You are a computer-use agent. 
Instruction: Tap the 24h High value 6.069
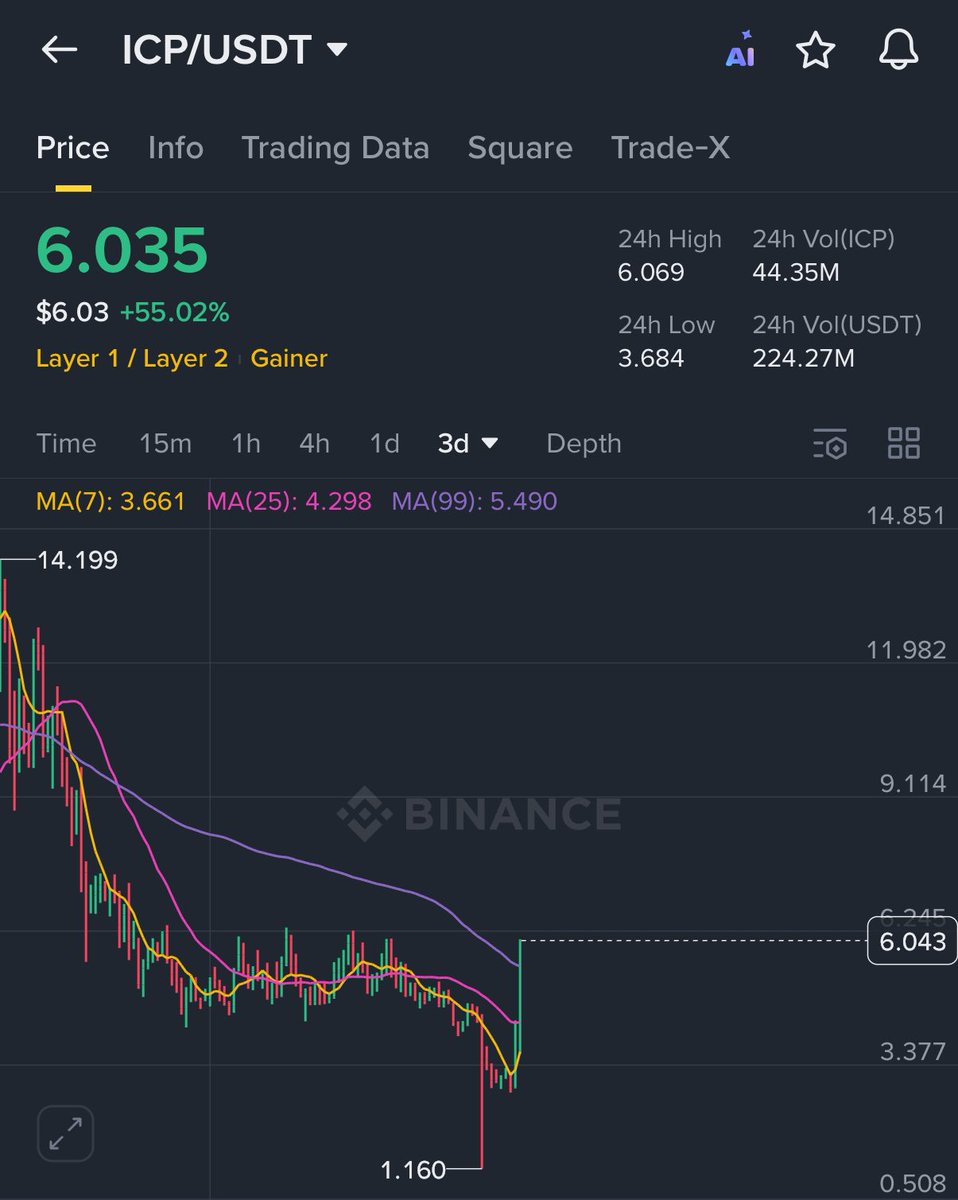click(651, 273)
